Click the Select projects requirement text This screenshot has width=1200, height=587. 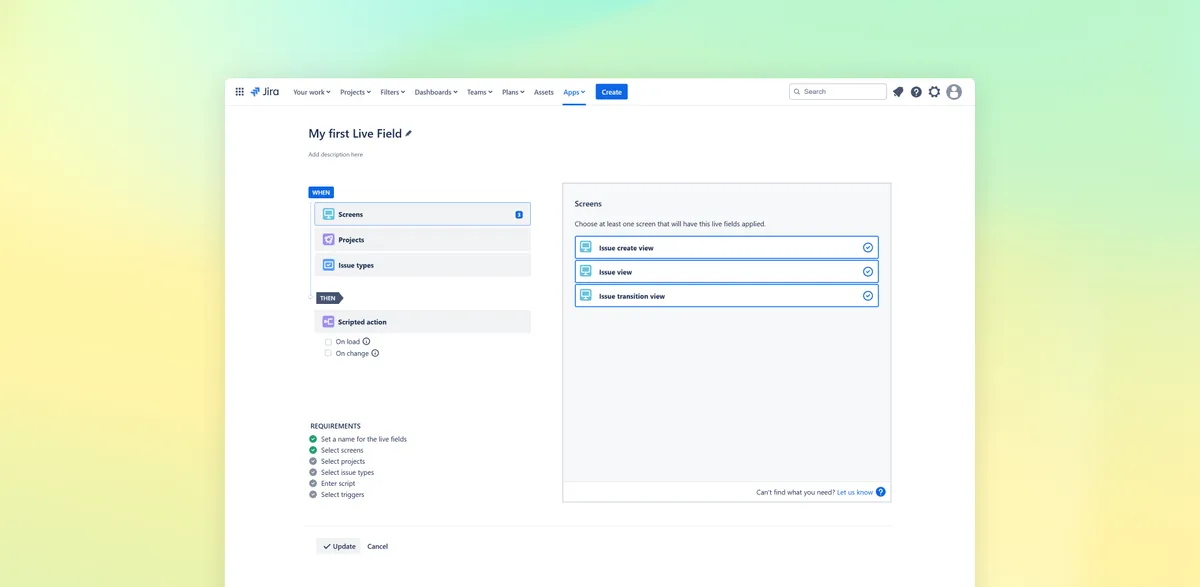pos(343,461)
